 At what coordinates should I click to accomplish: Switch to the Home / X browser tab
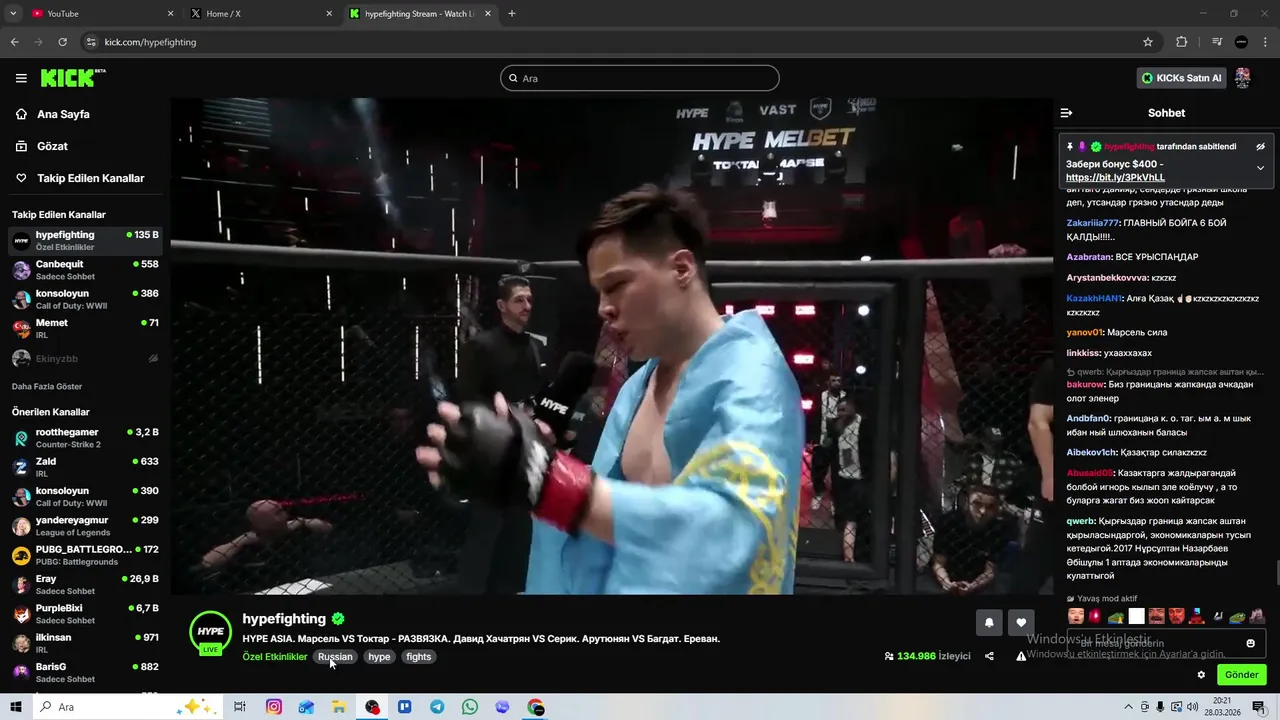coord(260,14)
